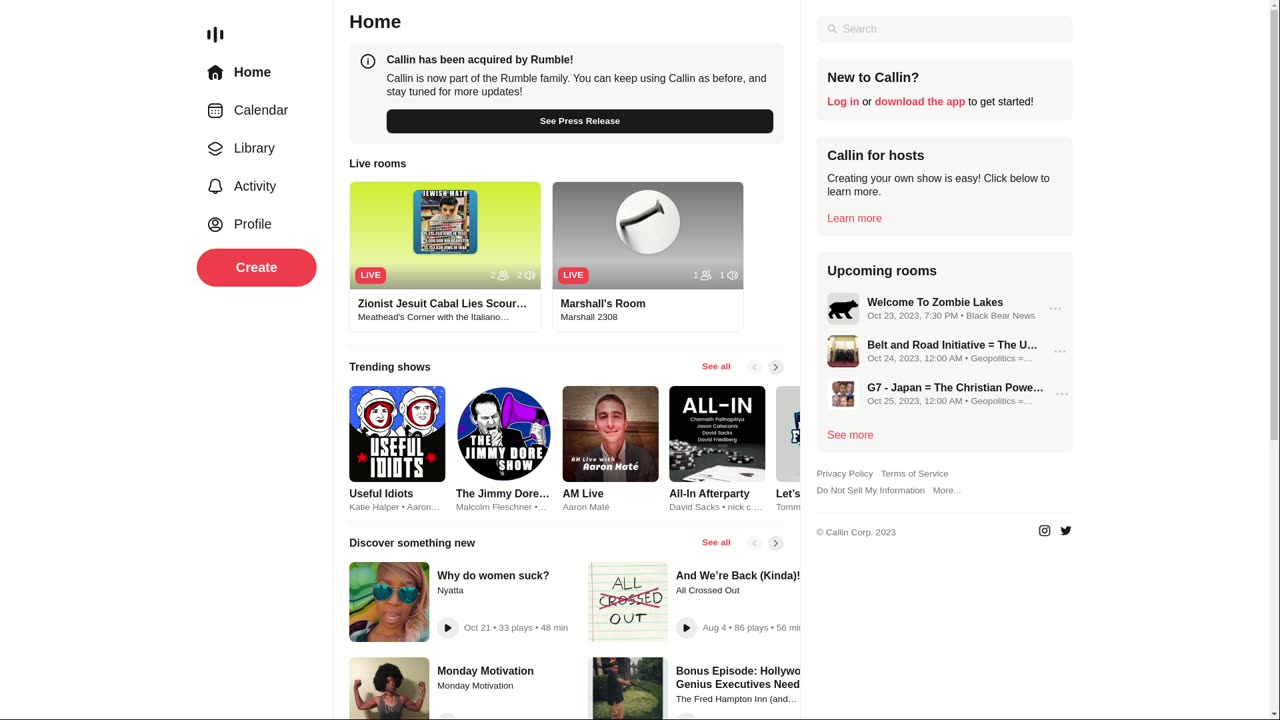Open Callin's Instagram icon
The height and width of the screenshot is (720, 1280).
(x=1044, y=531)
